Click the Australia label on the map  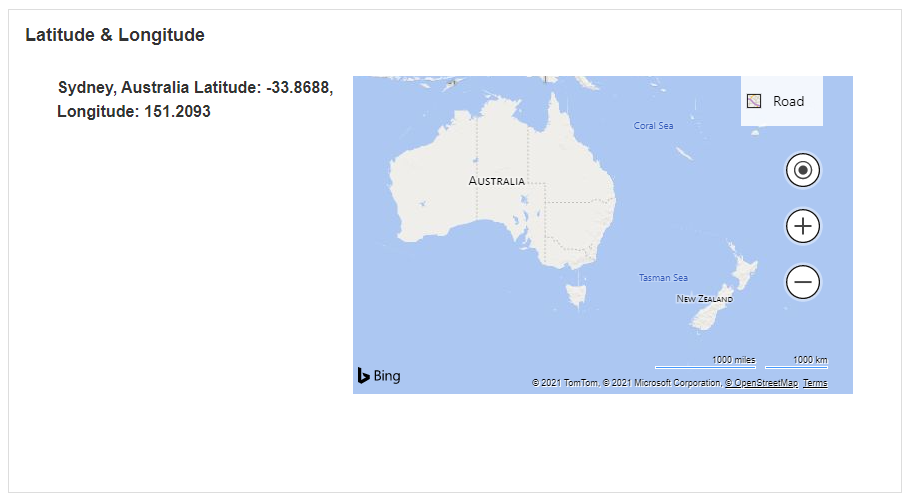(496, 182)
